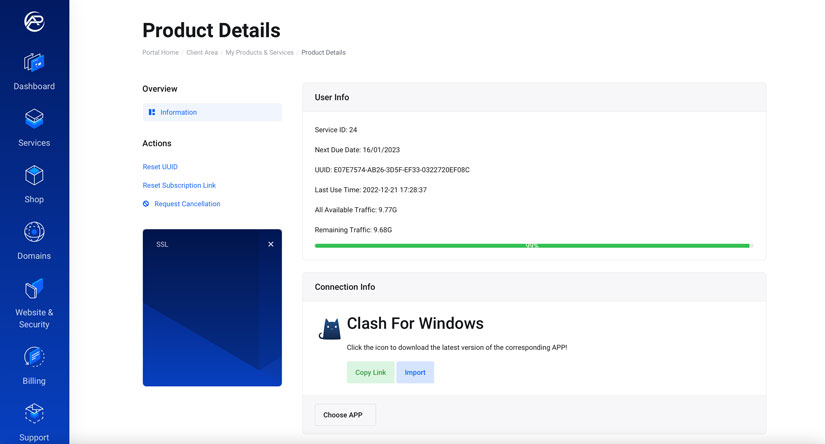Screen dimensions: 825x444
Task: Click Request Cancellation link
Action: coord(187,204)
